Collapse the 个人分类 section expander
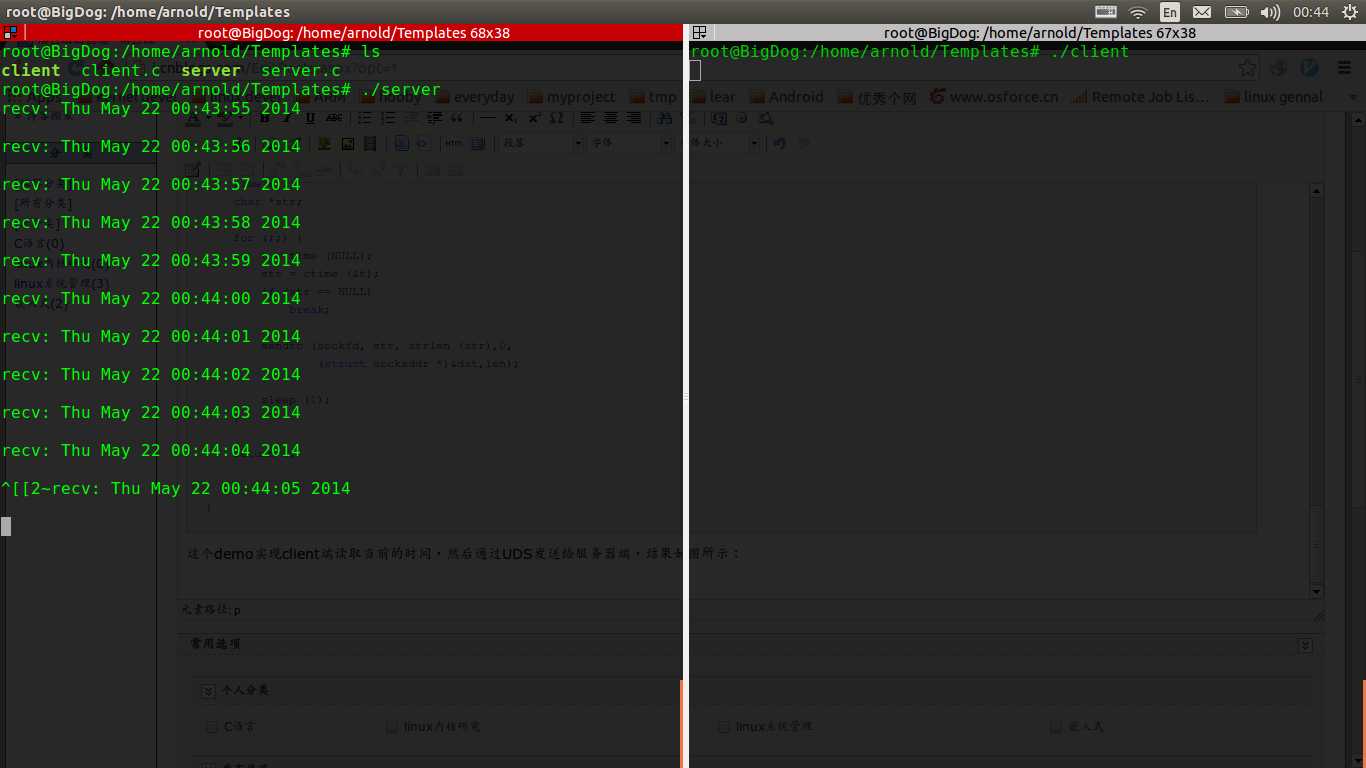This screenshot has width=1366, height=768. pyautogui.click(x=208, y=691)
